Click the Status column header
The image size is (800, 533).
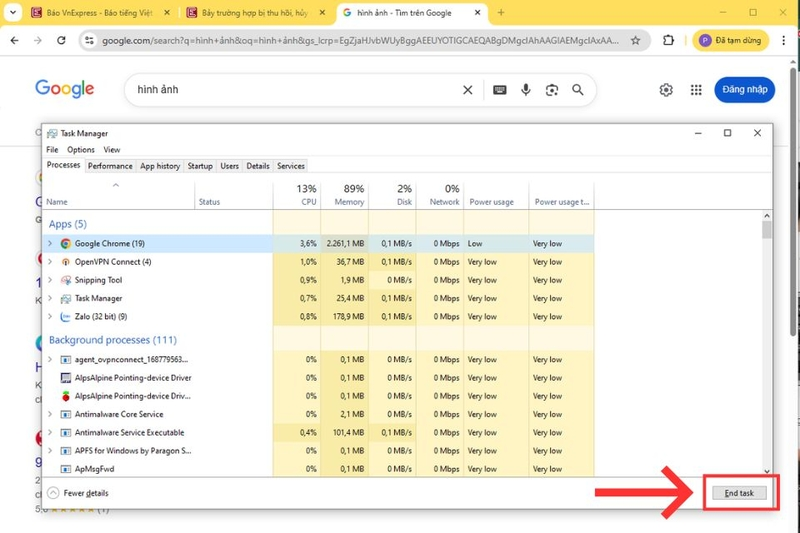(x=234, y=195)
